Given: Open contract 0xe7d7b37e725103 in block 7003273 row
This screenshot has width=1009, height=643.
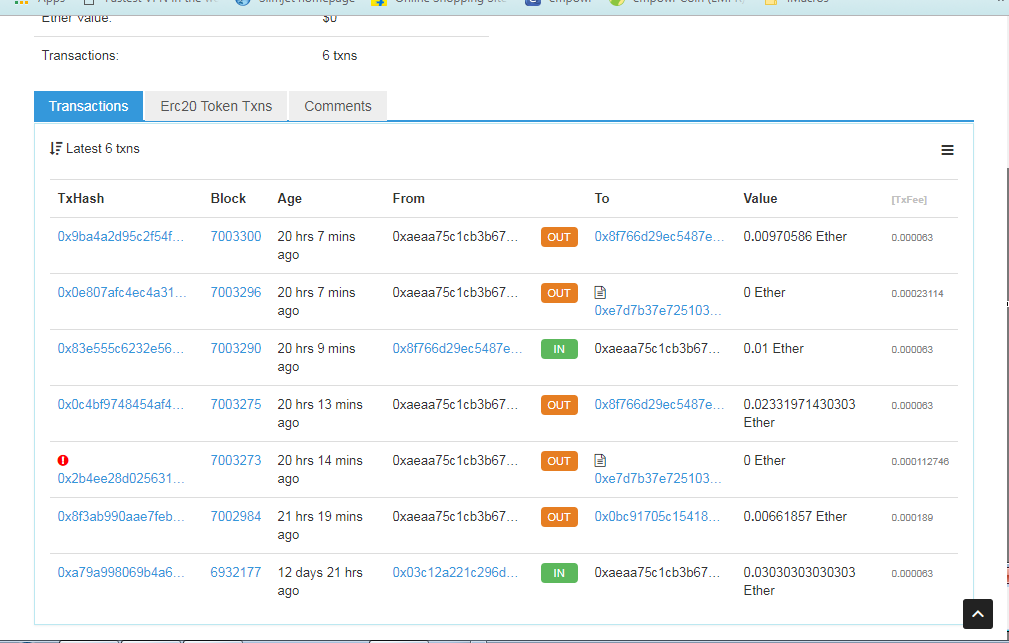Looking at the screenshot, I should click(658, 478).
